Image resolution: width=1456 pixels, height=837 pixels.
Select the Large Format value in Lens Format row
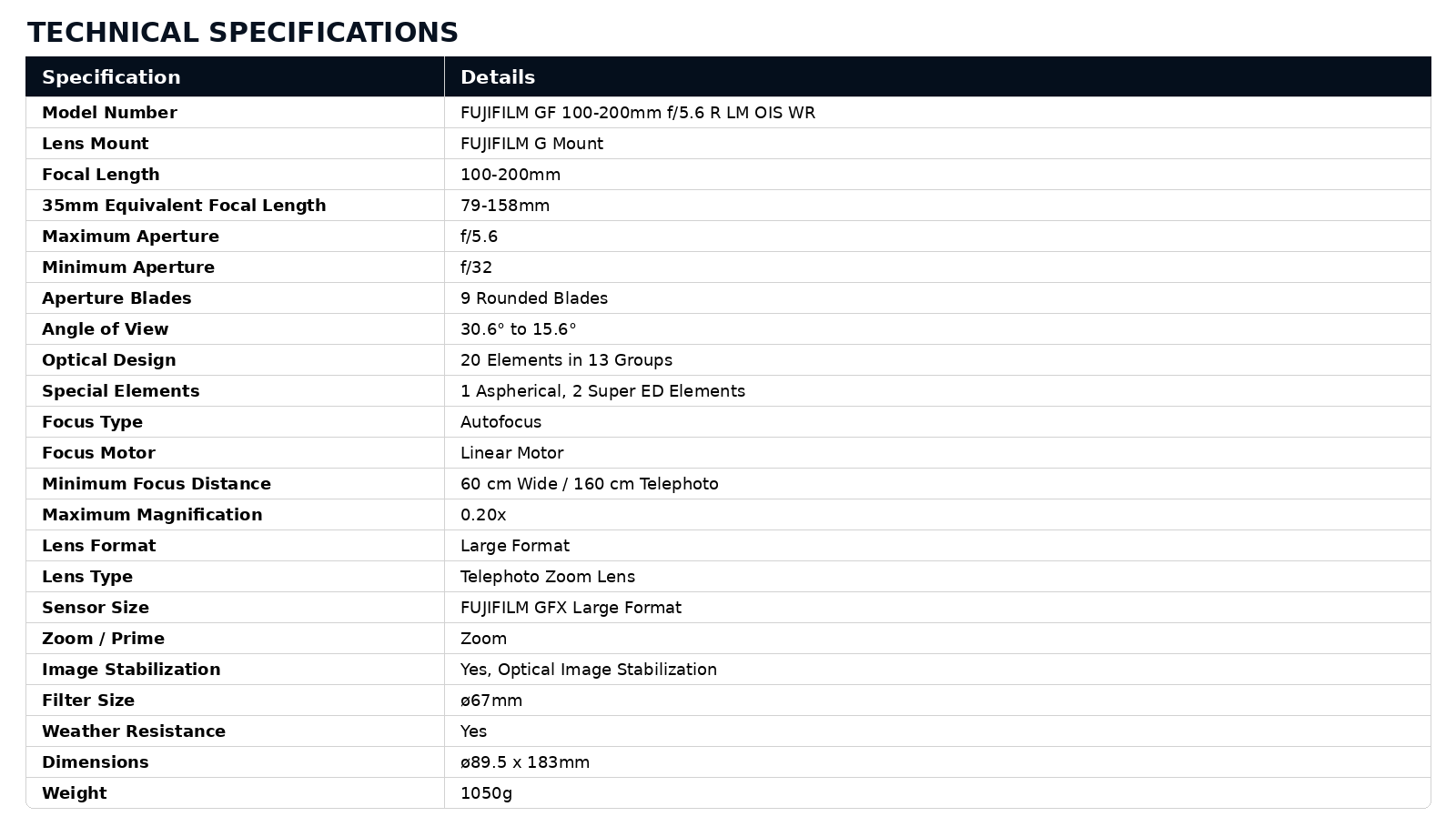tap(514, 546)
